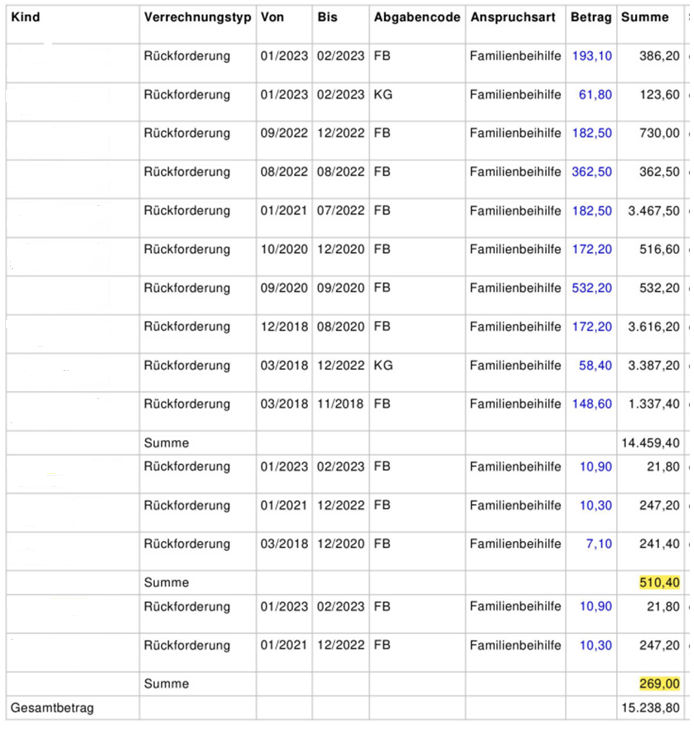
Task: Click the blue 193,10 Betrag link
Action: [x=592, y=56]
